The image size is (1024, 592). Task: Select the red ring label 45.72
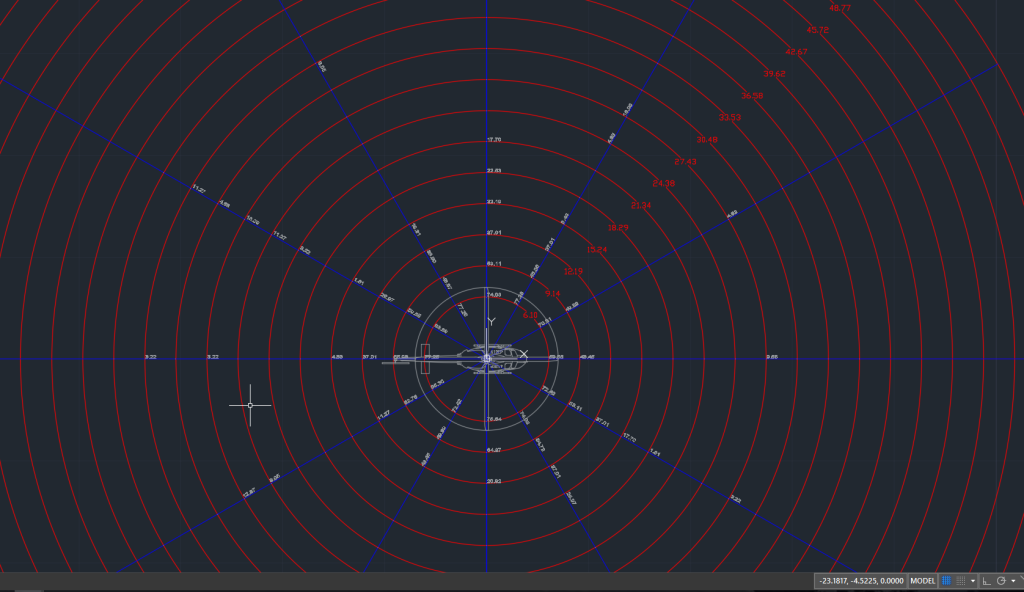[x=818, y=30]
